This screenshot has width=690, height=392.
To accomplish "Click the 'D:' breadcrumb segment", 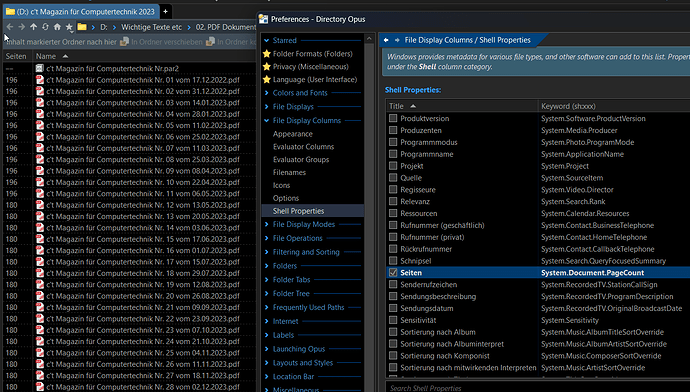I will (x=103, y=27).
